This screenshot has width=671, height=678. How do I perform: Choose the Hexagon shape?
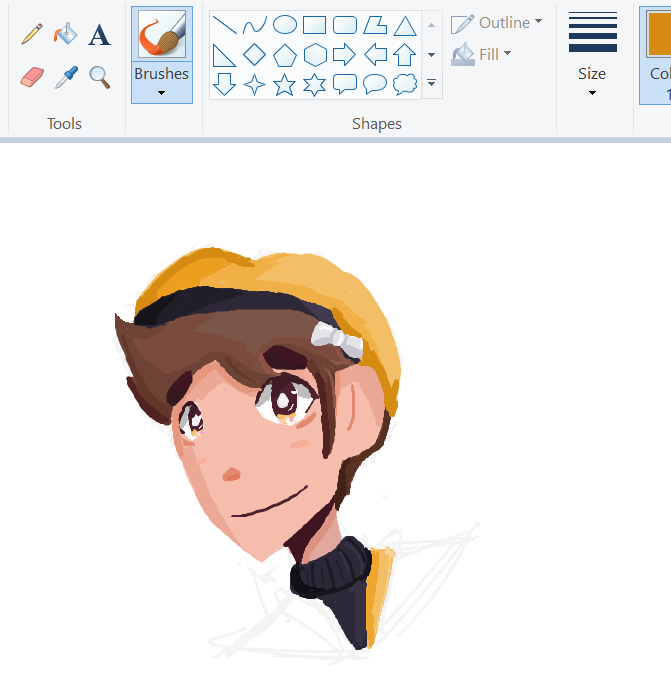[x=315, y=55]
